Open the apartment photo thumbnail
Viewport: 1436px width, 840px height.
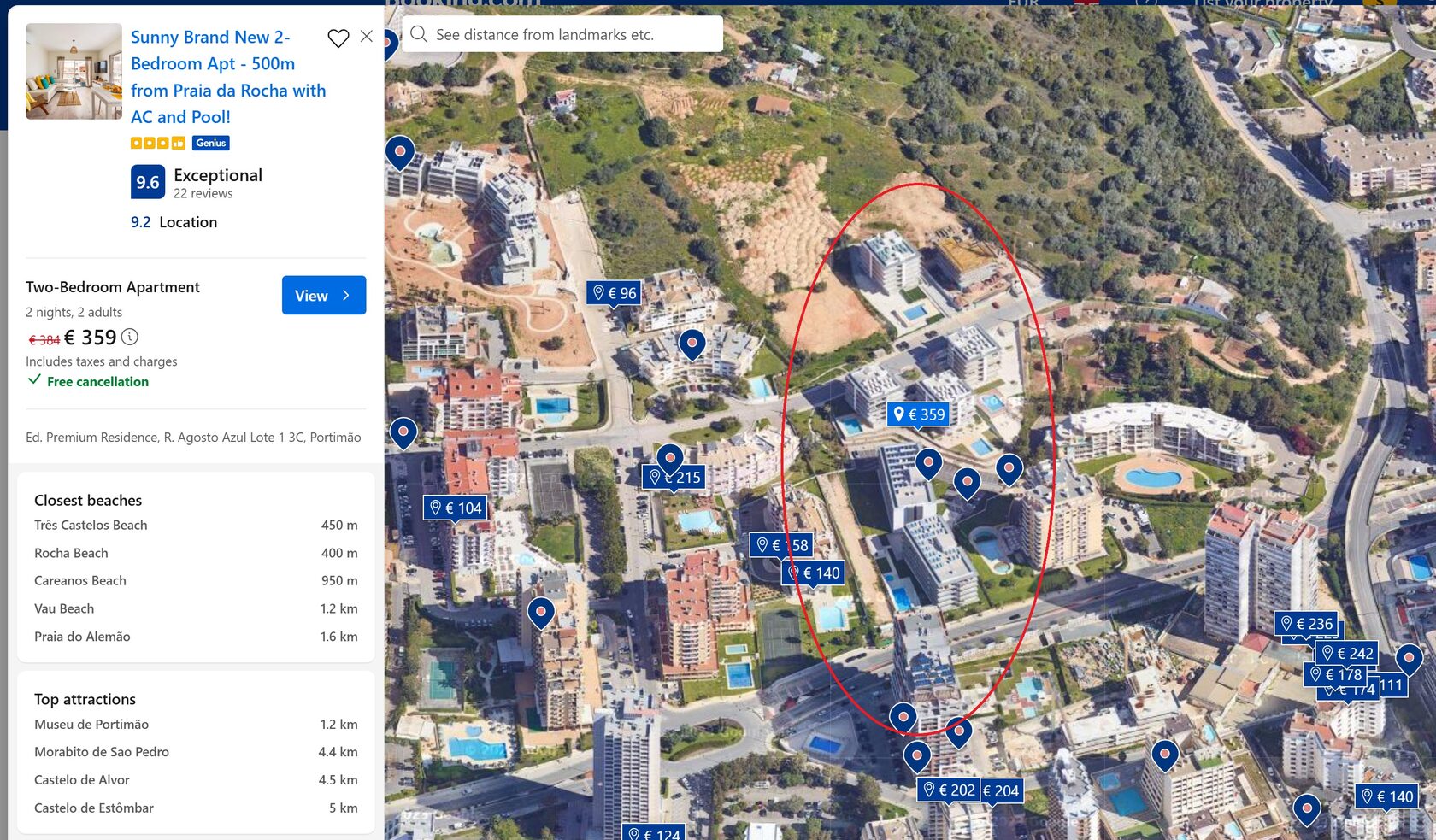click(x=74, y=71)
